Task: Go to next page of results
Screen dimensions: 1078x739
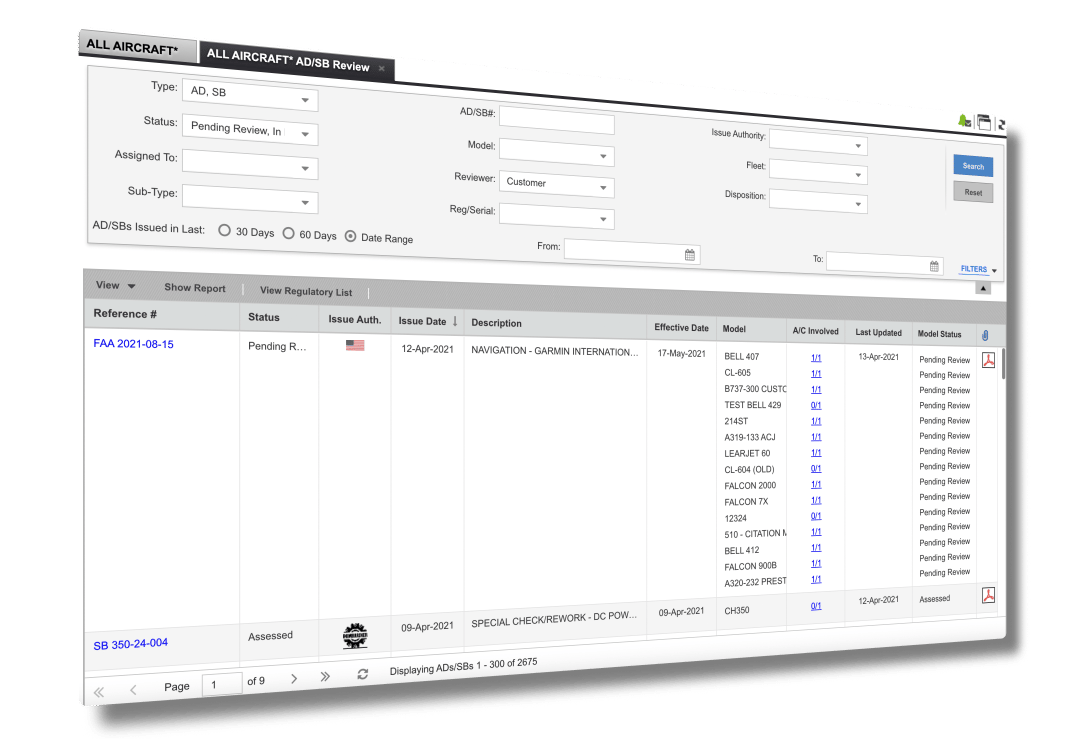Action: tap(293, 678)
